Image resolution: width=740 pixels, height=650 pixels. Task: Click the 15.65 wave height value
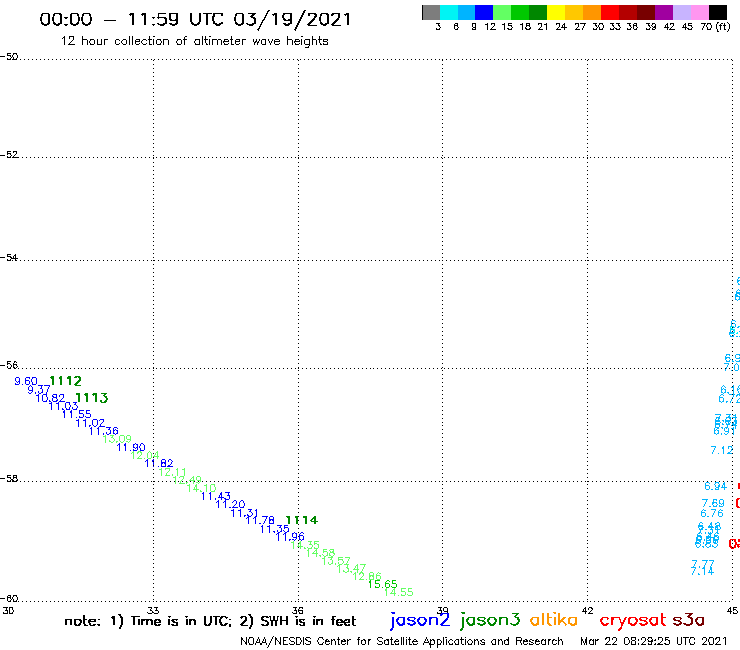click(x=382, y=584)
